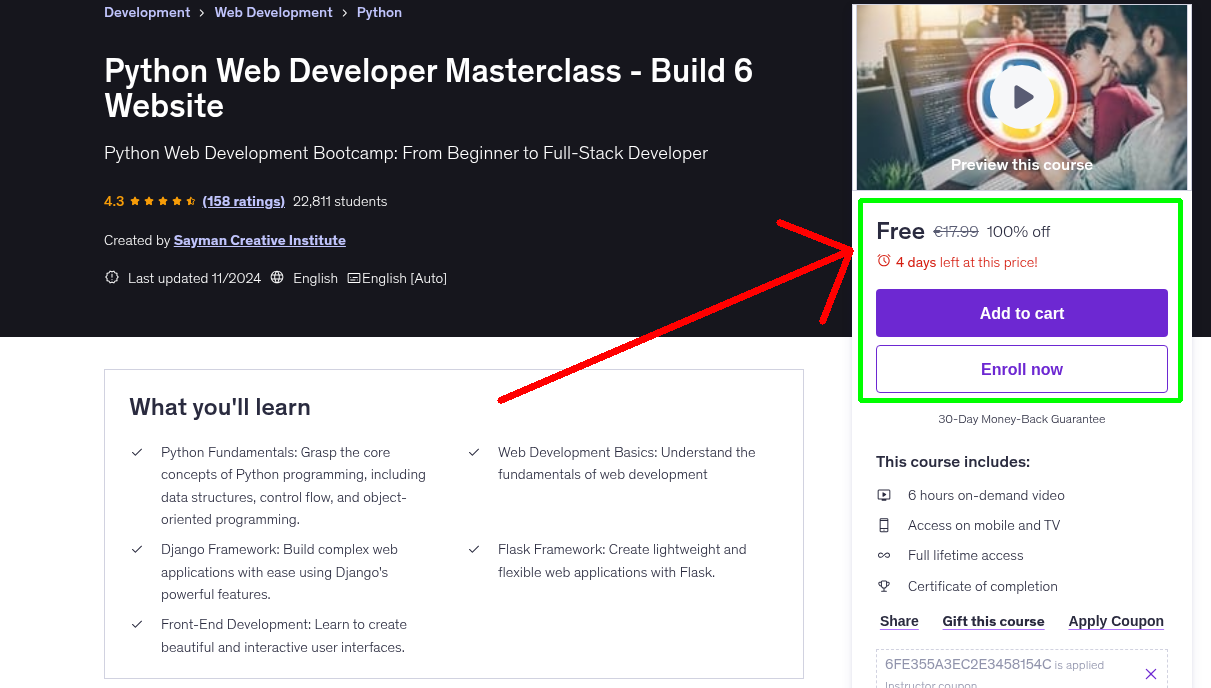Click the on-demand video icon
This screenshot has width=1211, height=688.
(x=884, y=495)
